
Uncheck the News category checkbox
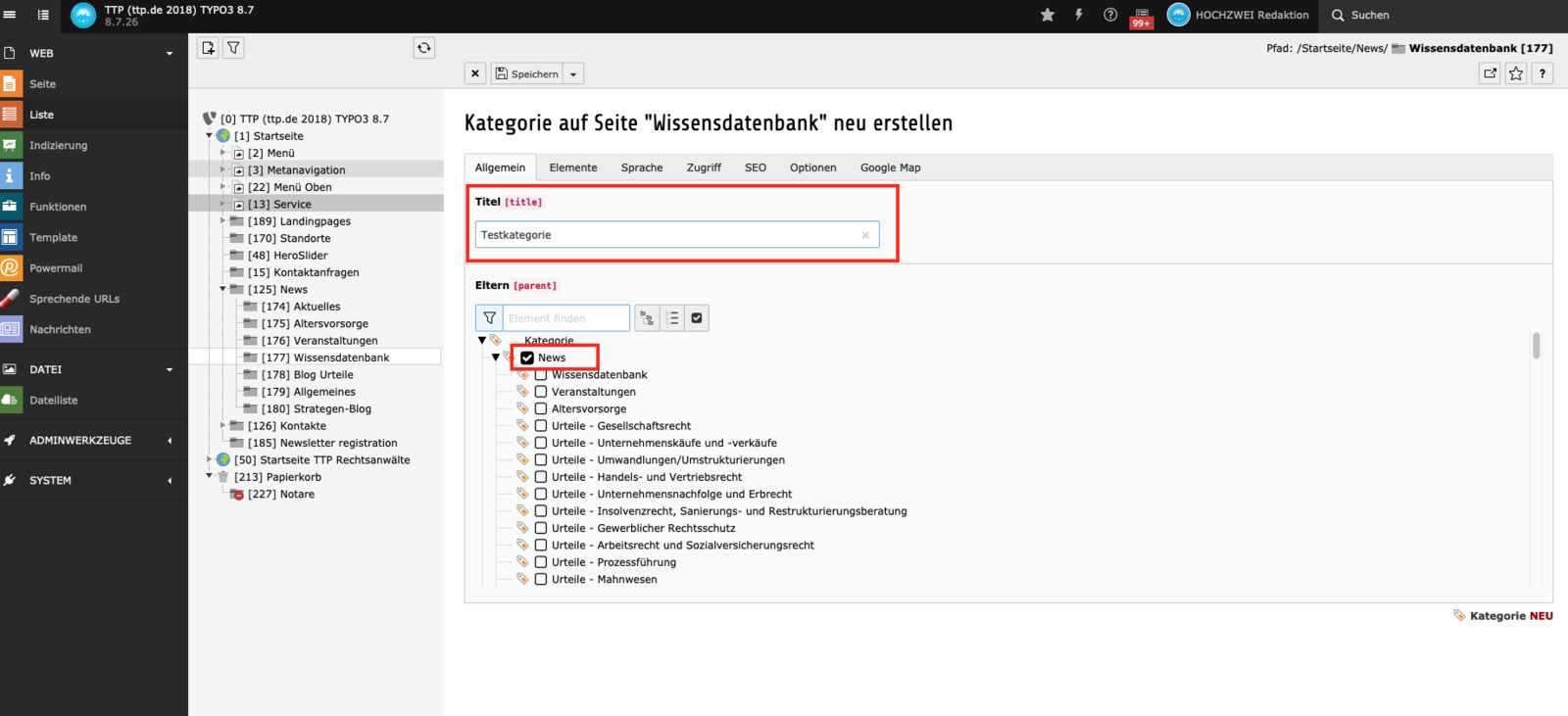tap(527, 358)
